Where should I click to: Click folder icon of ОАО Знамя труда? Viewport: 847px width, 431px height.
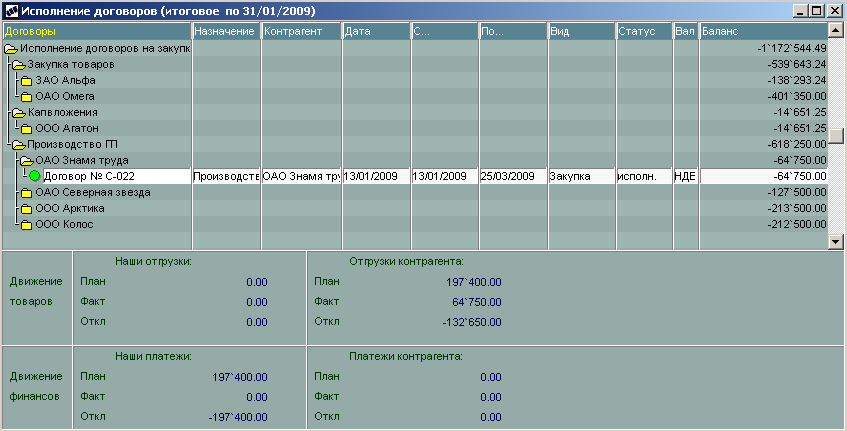point(27,161)
